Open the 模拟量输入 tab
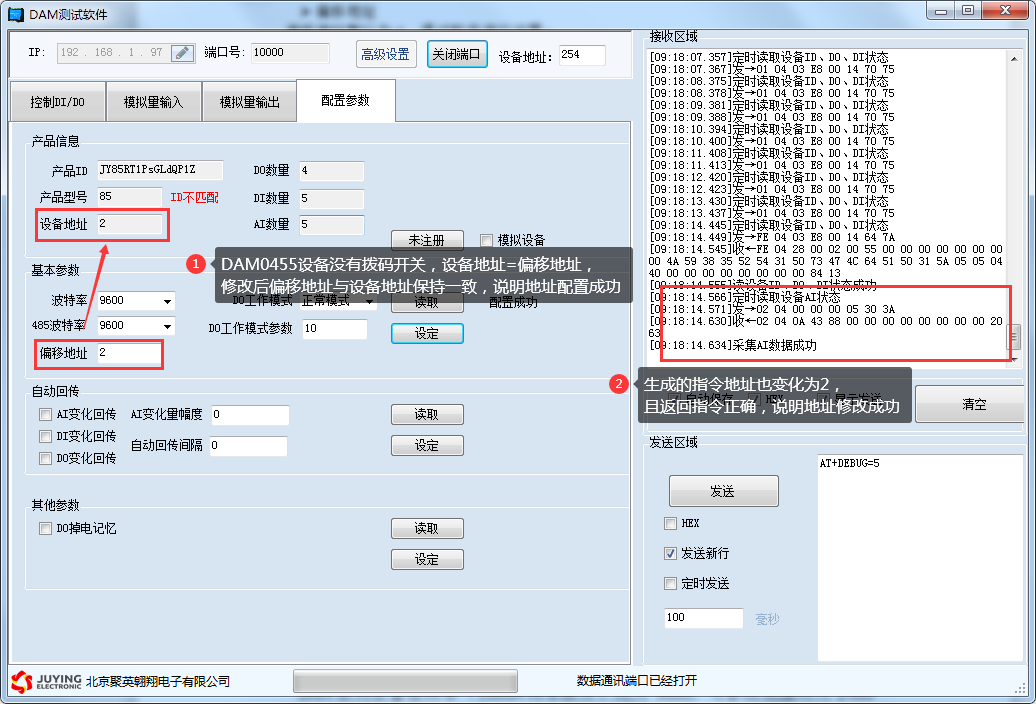Screen dimensions: 1036x704 tap(153, 102)
